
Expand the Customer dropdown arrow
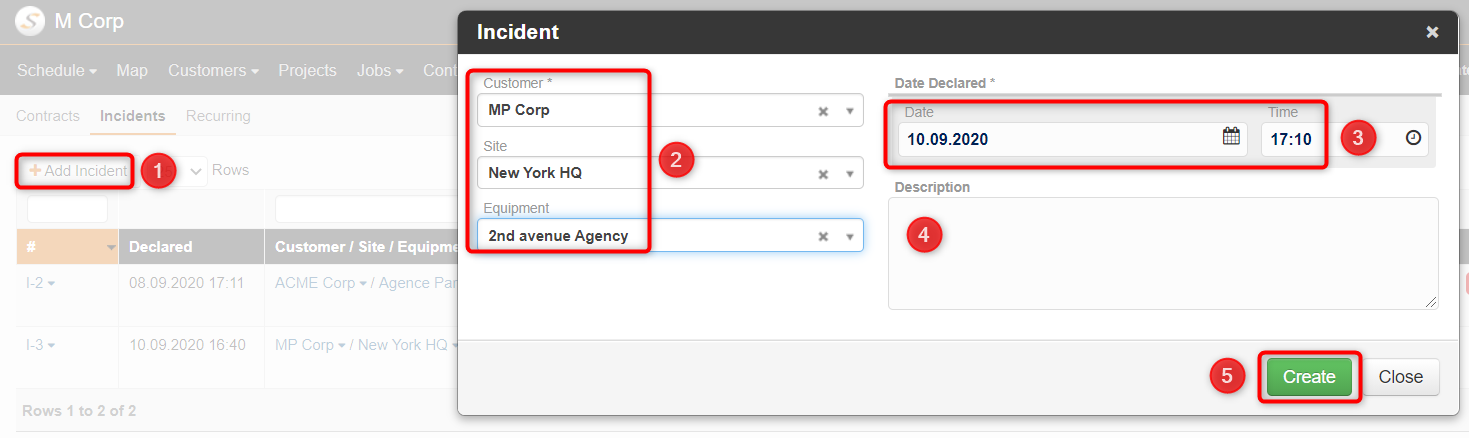coord(849,111)
